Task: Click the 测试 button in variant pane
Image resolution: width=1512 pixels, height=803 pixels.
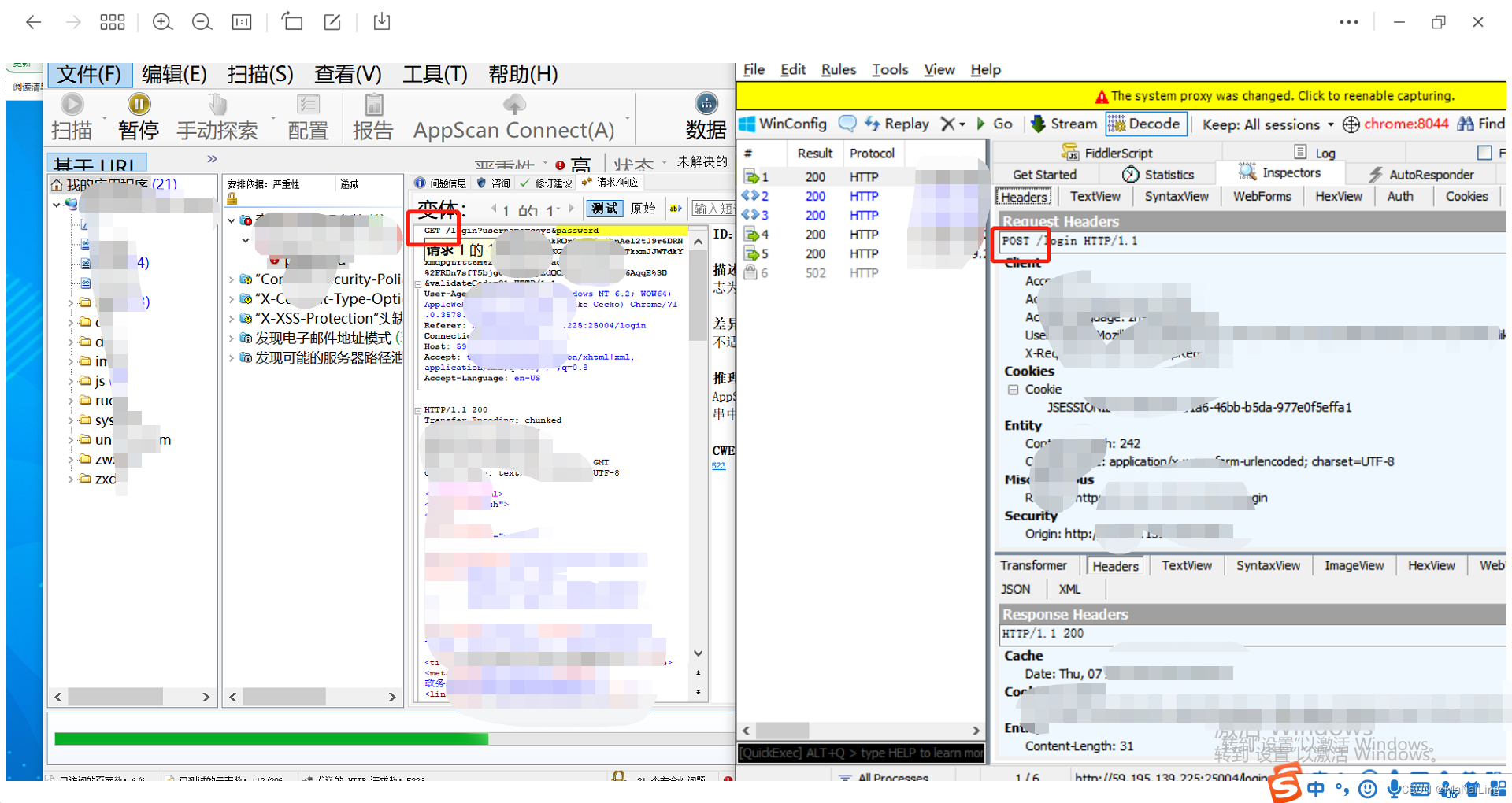Action: (604, 208)
